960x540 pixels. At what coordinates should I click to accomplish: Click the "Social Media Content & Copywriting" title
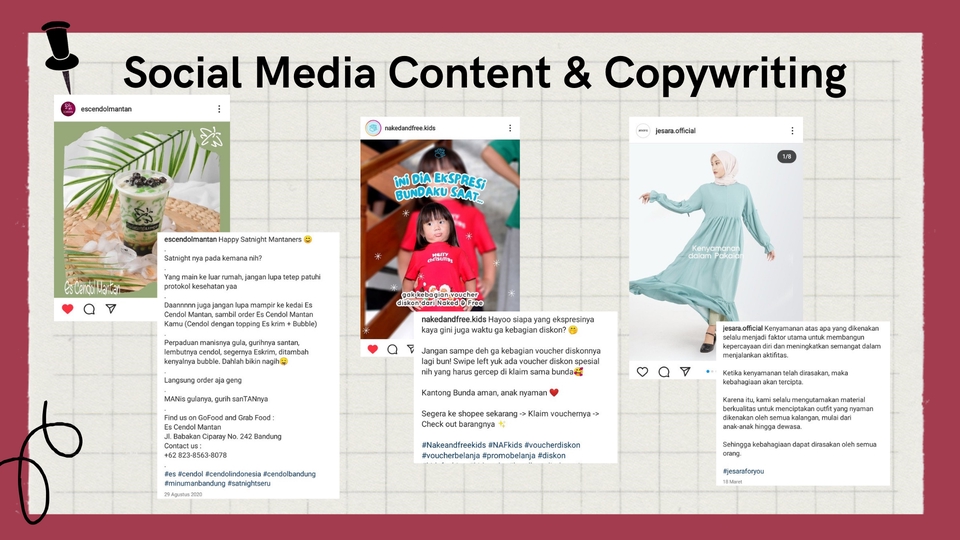485,73
